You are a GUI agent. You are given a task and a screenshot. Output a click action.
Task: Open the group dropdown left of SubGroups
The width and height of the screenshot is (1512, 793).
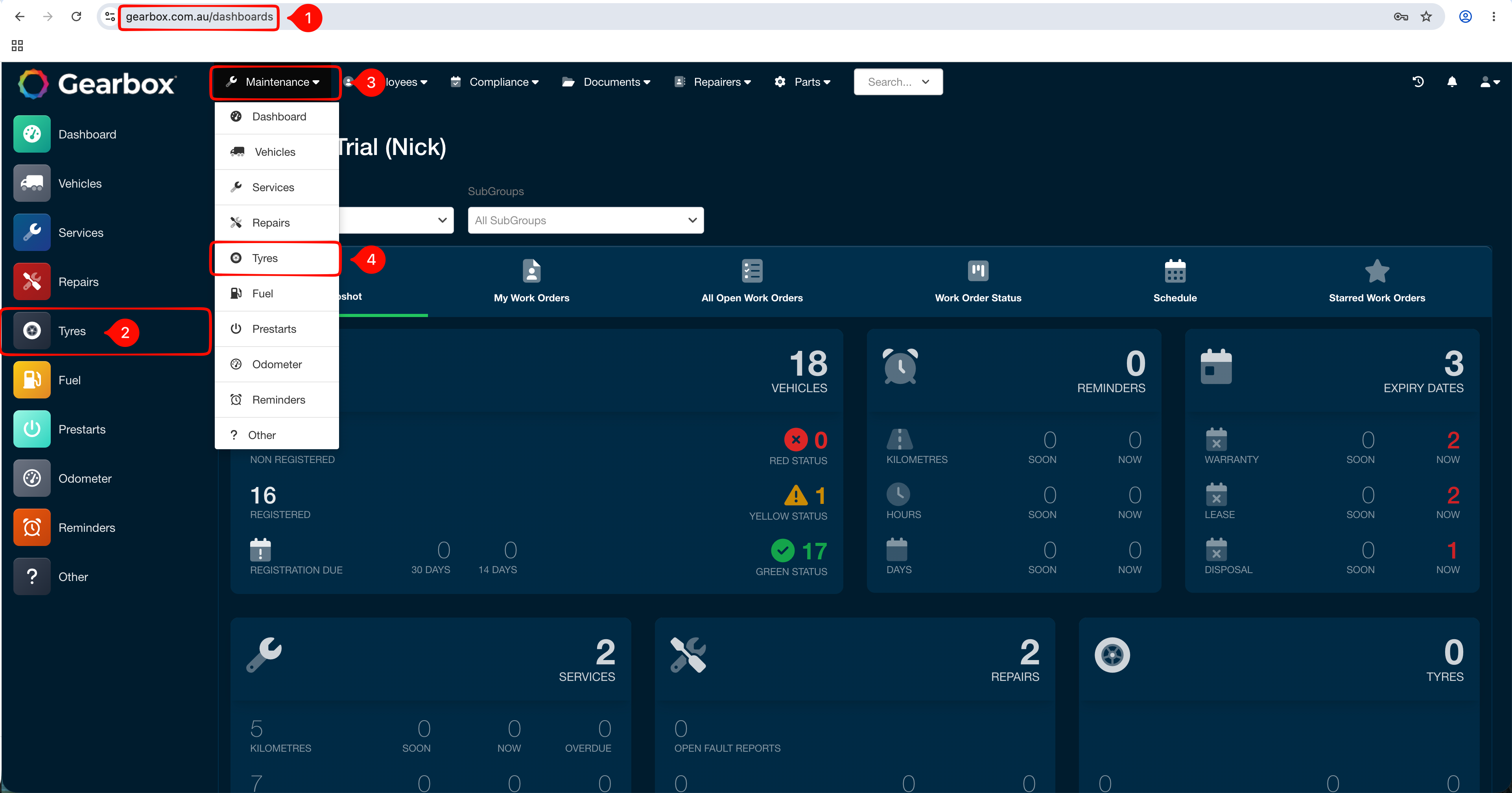tap(396, 220)
